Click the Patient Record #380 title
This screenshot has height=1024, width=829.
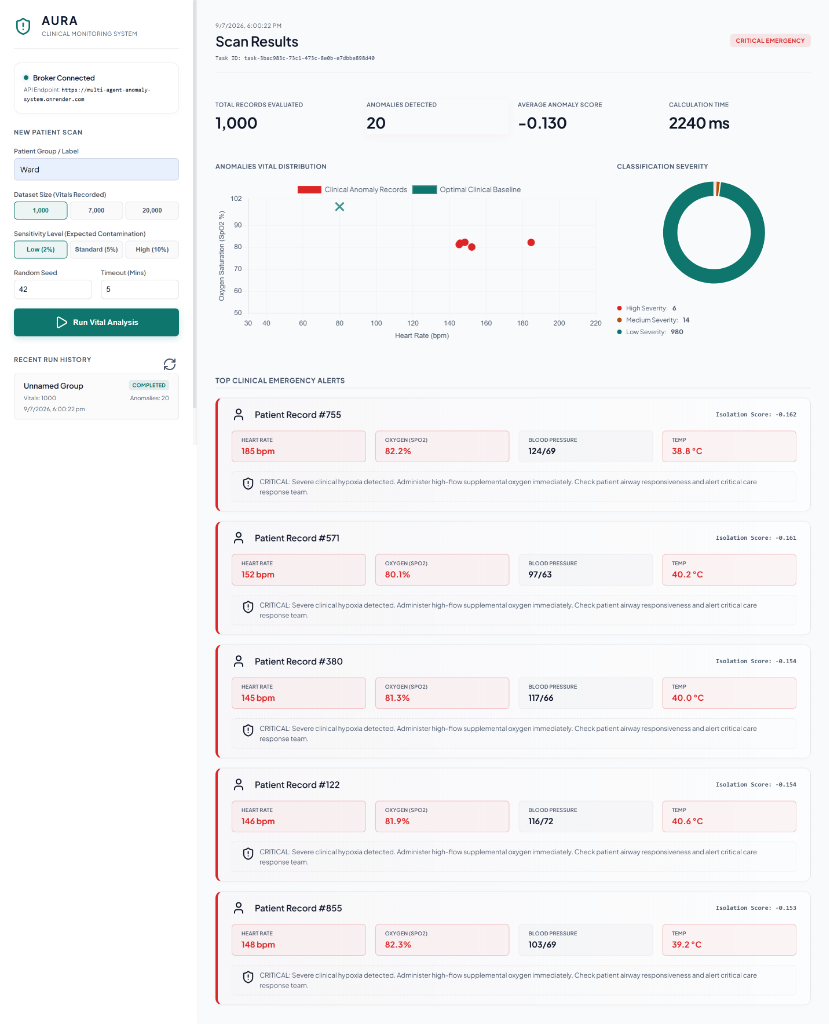(x=299, y=662)
